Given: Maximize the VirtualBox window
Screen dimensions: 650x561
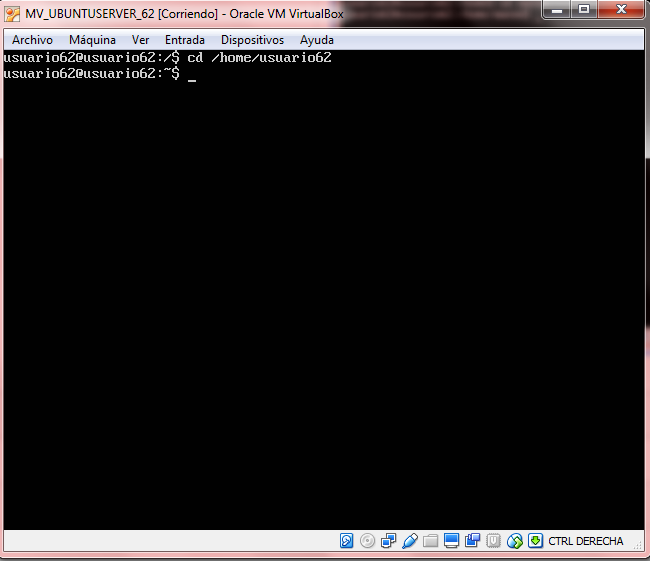Looking at the screenshot, I should pyautogui.click(x=584, y=9).
